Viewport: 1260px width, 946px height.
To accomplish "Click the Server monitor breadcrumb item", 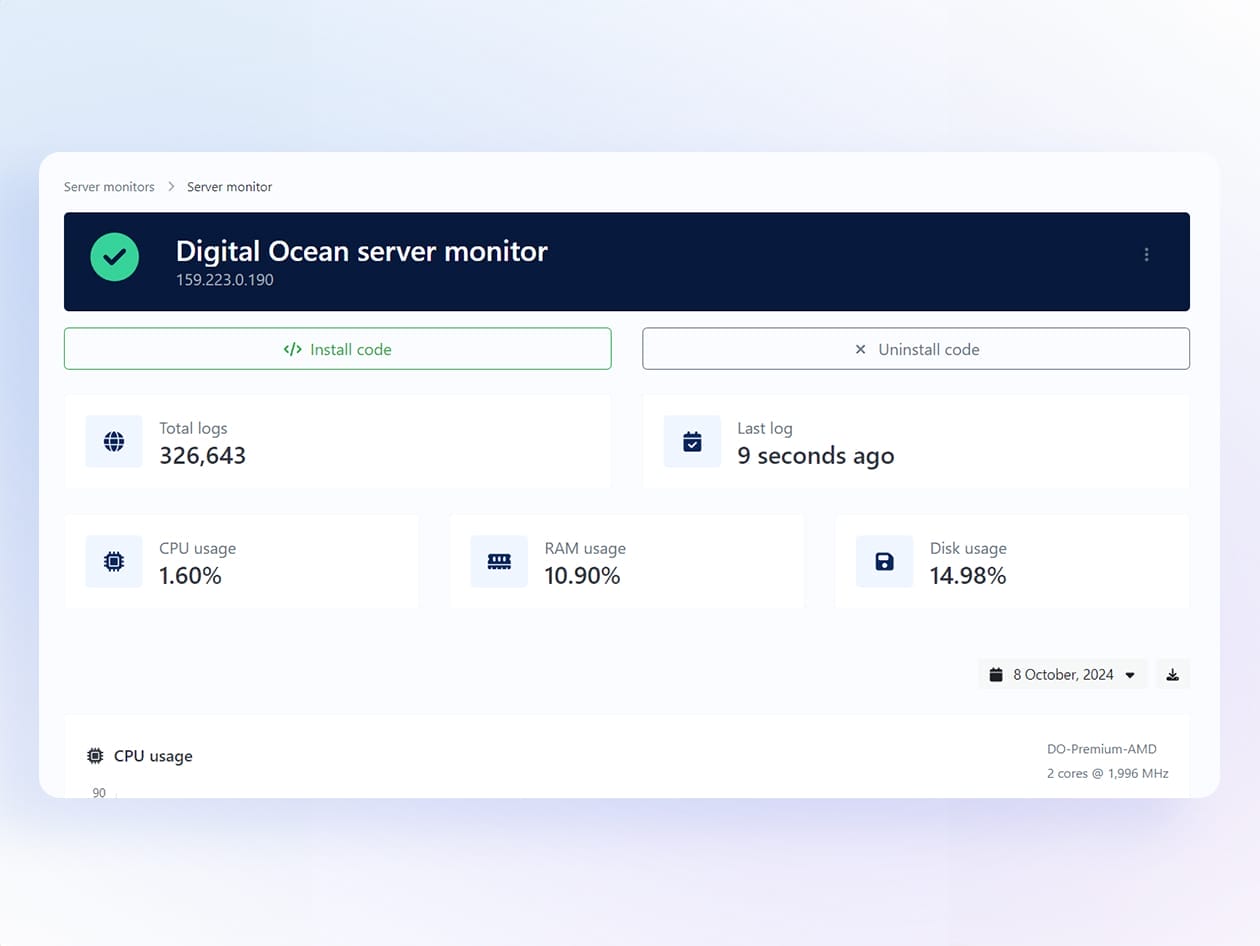I will coord(229,187).
